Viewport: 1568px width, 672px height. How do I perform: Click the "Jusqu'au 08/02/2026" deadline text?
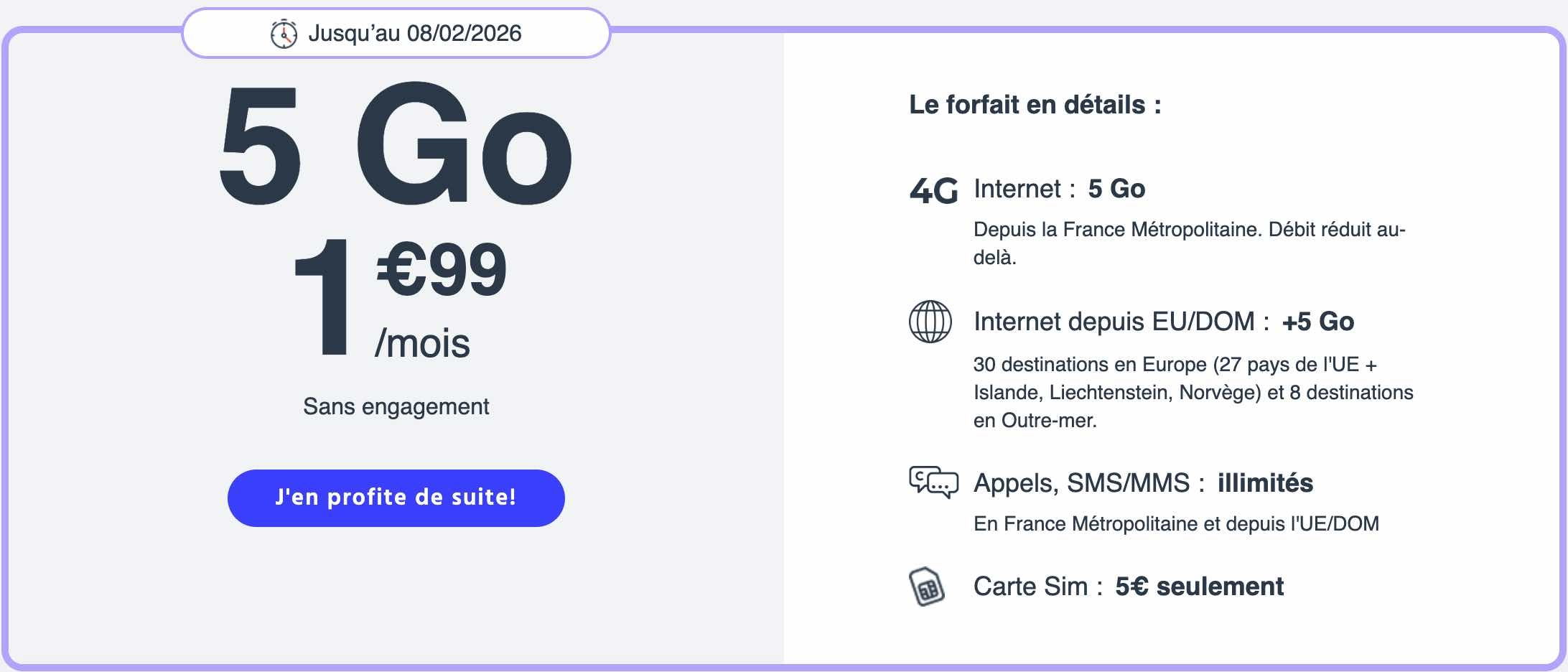click(x=414, y=34)
